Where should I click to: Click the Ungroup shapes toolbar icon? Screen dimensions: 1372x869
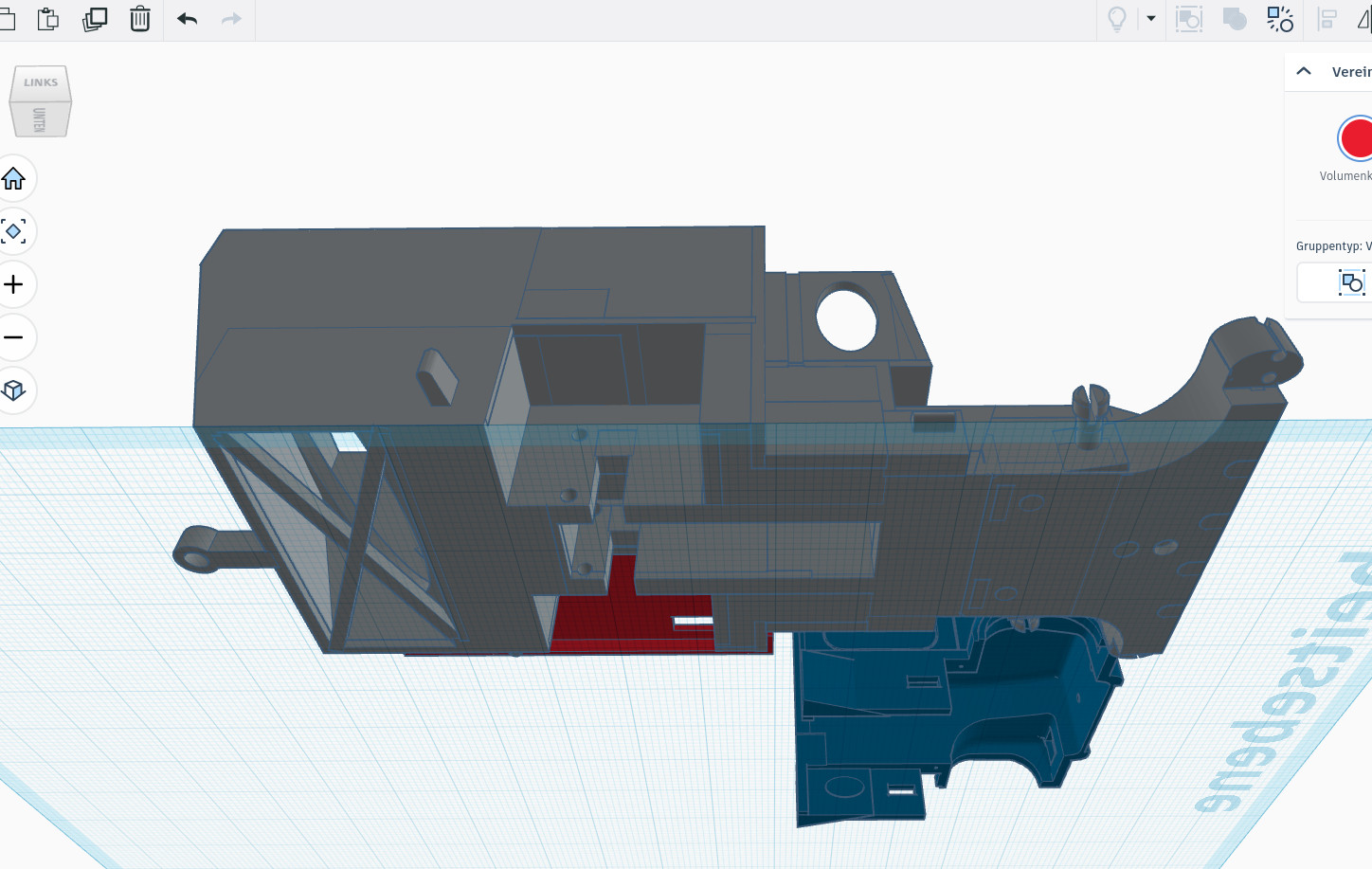point(1279,19)
